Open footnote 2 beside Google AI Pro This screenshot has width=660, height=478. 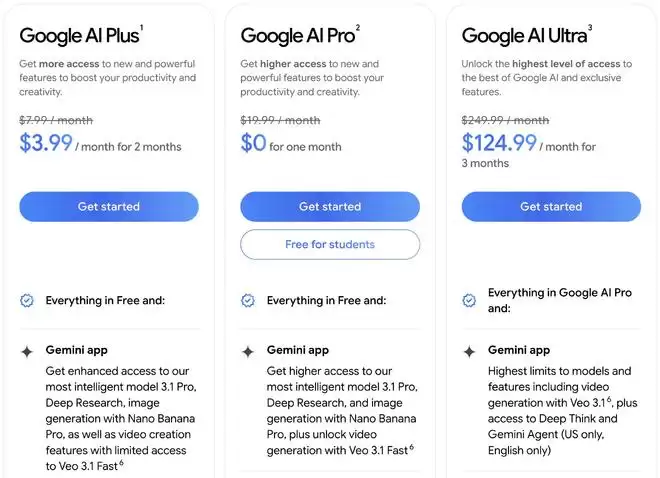point(357,28)
